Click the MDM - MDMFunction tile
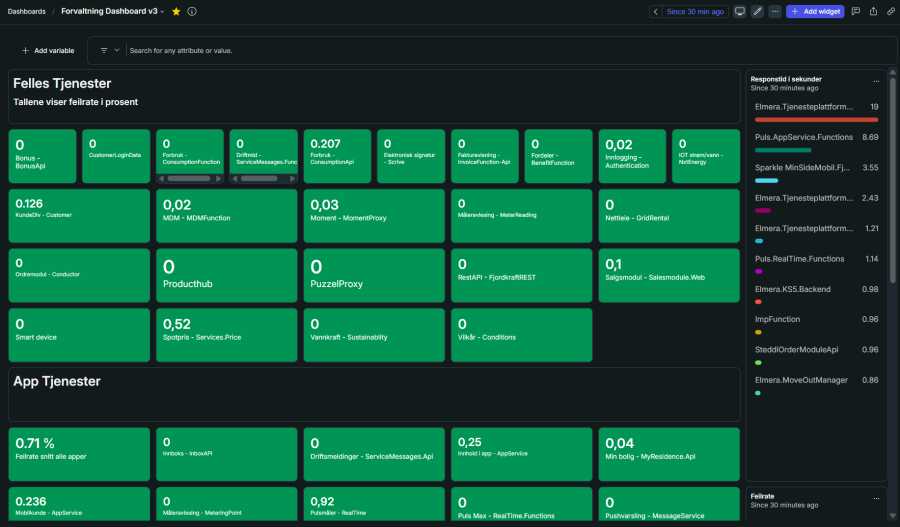This screenshot has height=527, width=900. pyautogui.click(x=227, y=216)
